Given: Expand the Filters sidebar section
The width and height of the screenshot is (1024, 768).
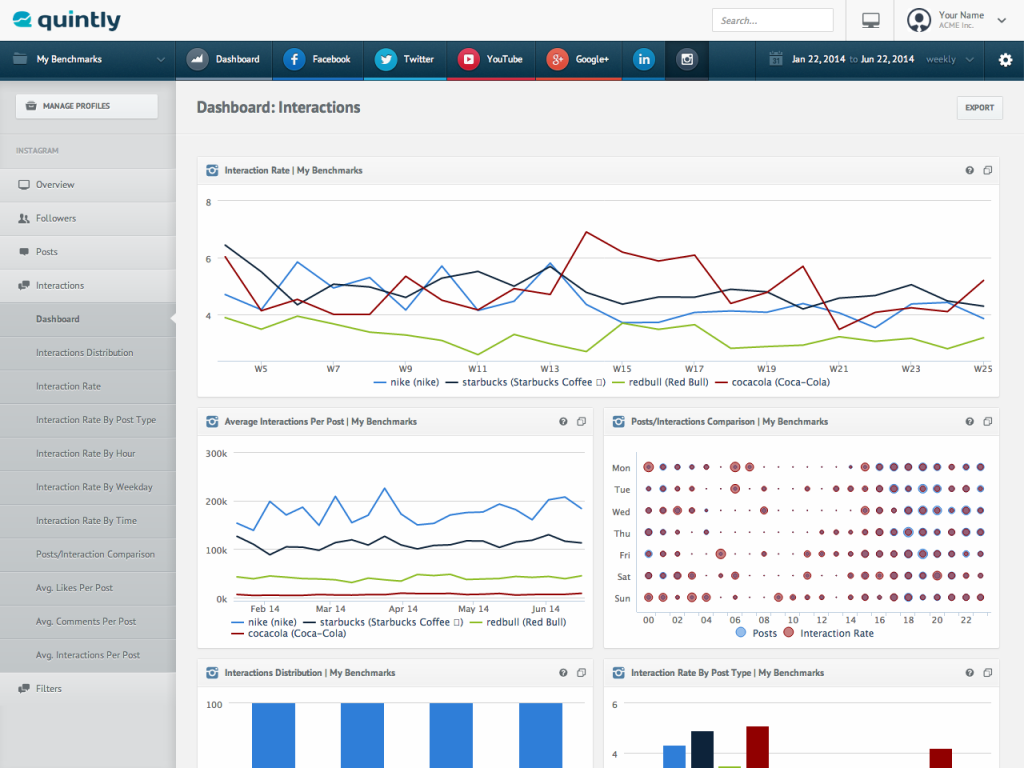Looking at the screenshot, I should pyautogui.click(x=88, y=688).
